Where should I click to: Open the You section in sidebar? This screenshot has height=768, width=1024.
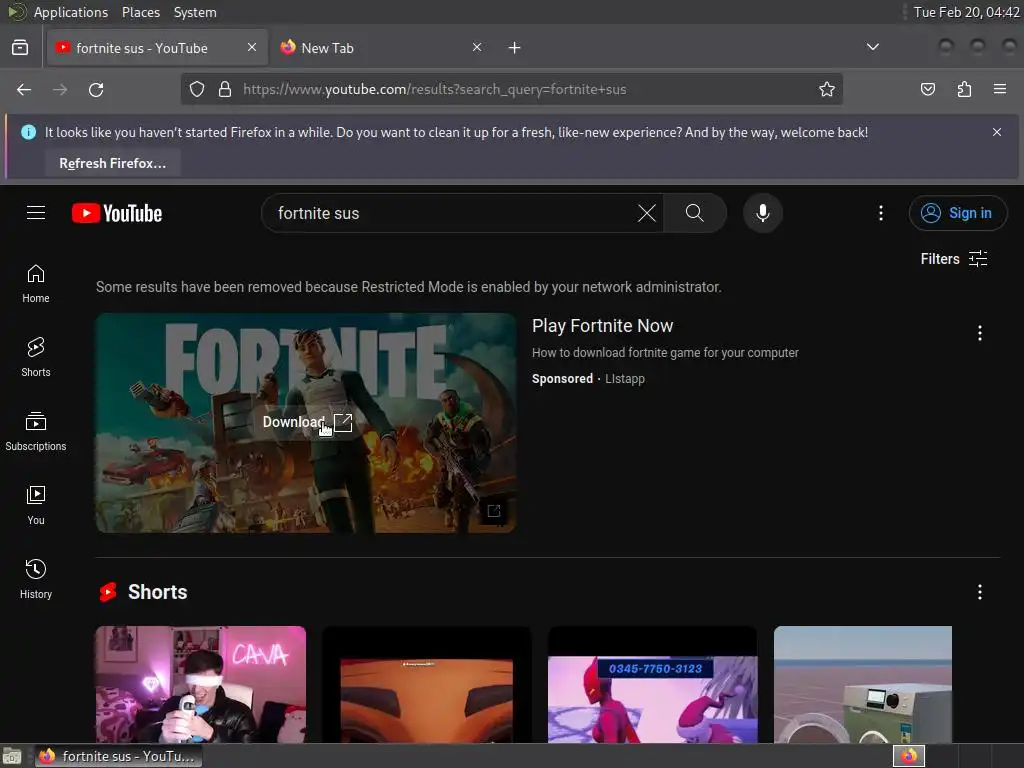tap(36, 505)
